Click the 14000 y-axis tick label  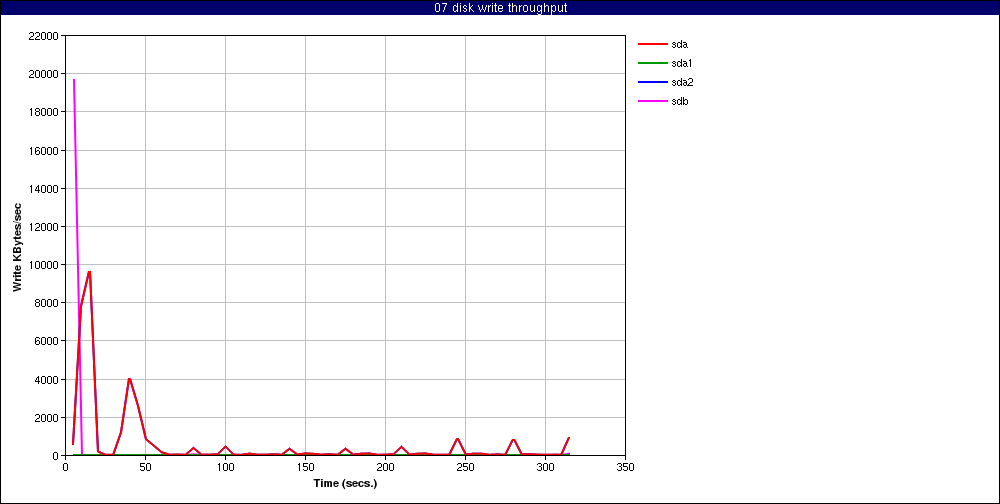(x=44, y=189)
